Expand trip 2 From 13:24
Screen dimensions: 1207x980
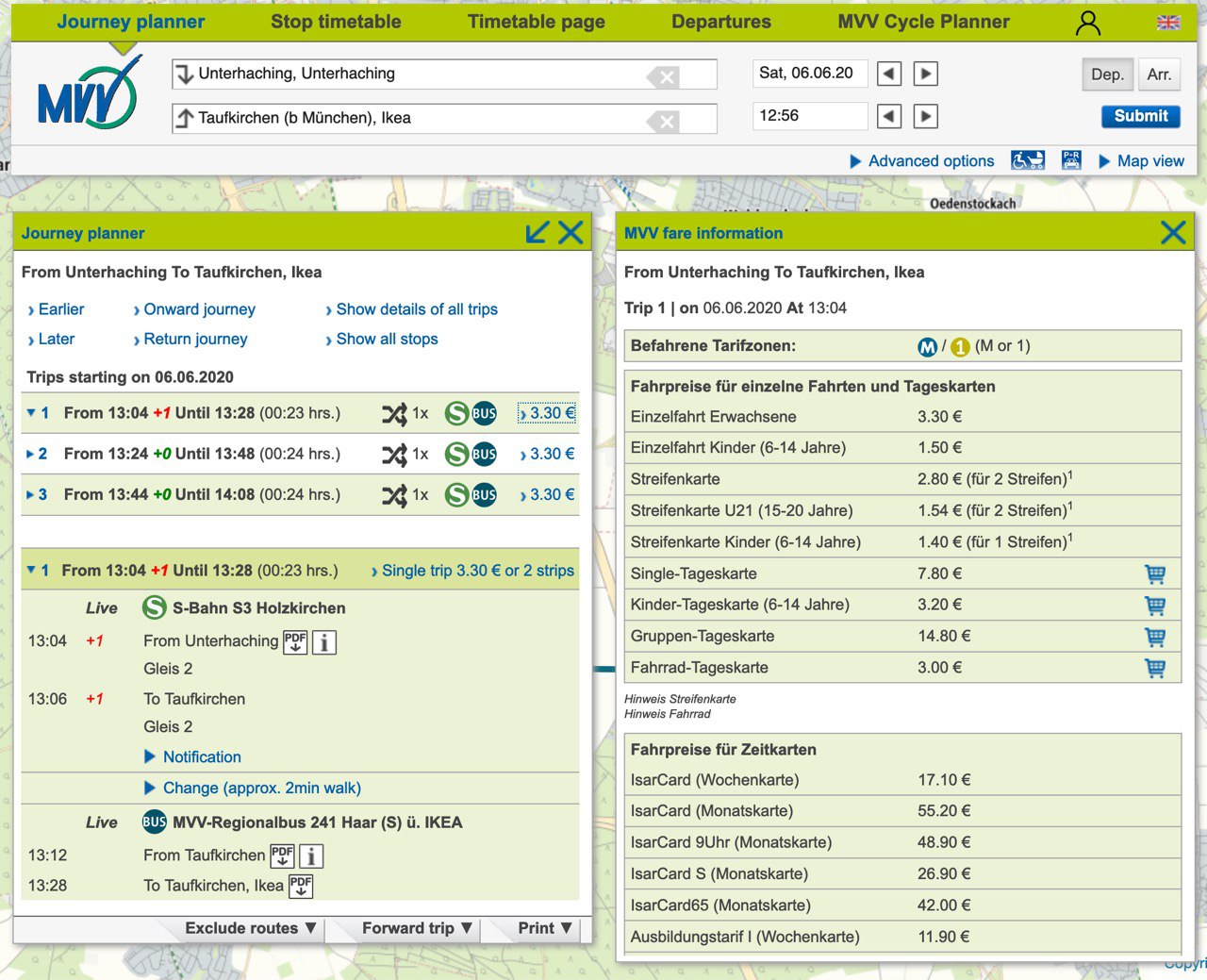click(x=30, y=454)
